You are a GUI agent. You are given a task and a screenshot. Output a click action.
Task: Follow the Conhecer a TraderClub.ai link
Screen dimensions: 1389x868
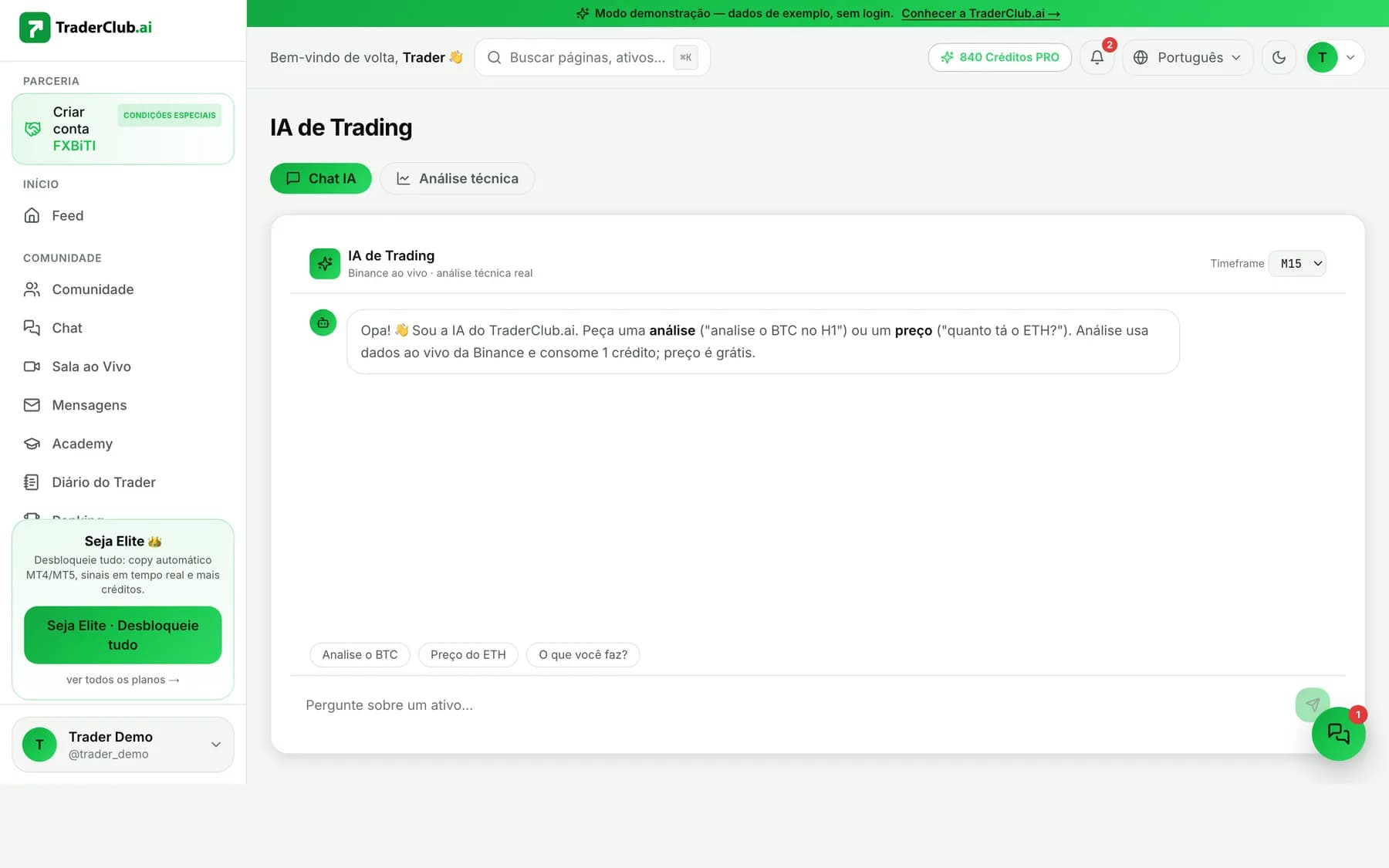981,13
